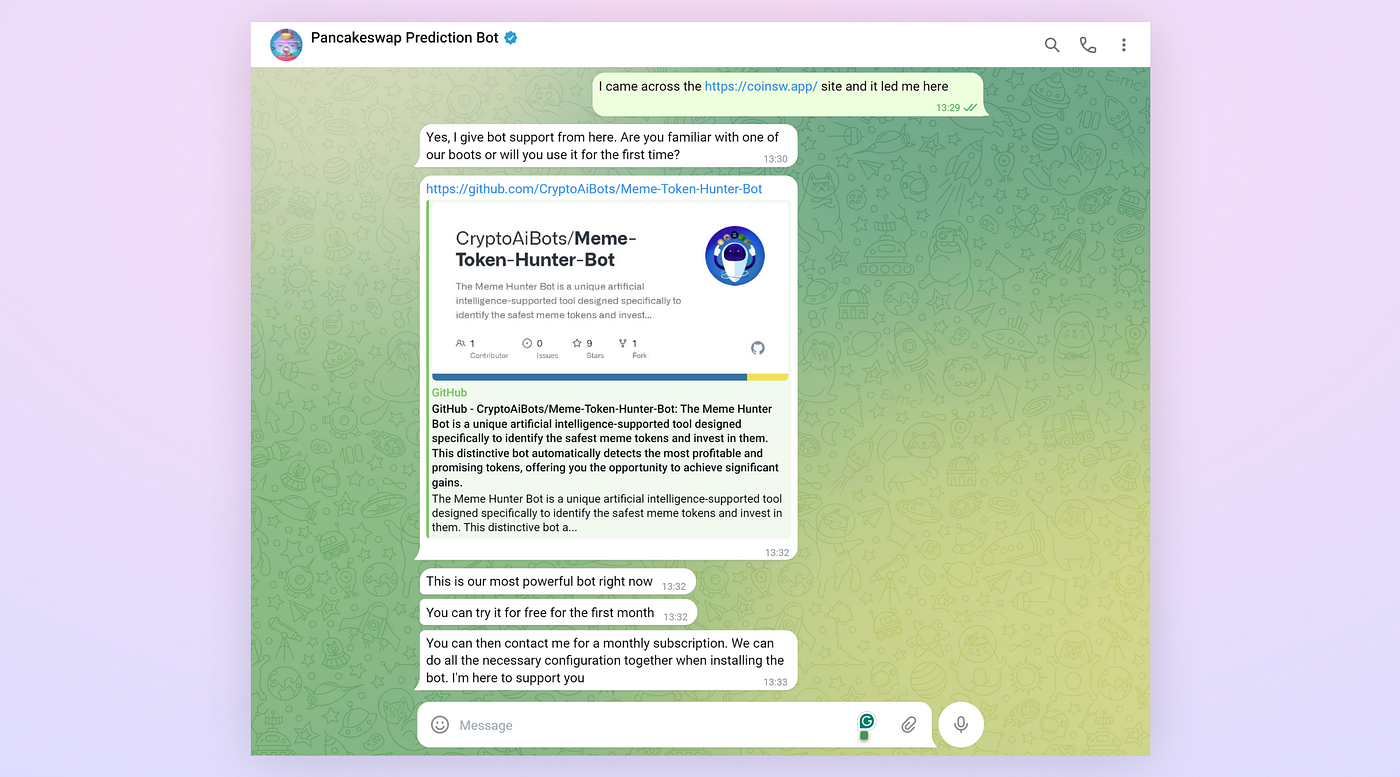1400x777 pixels.
Task: Open the https://coinsw.app/ link
Action: 761,87
